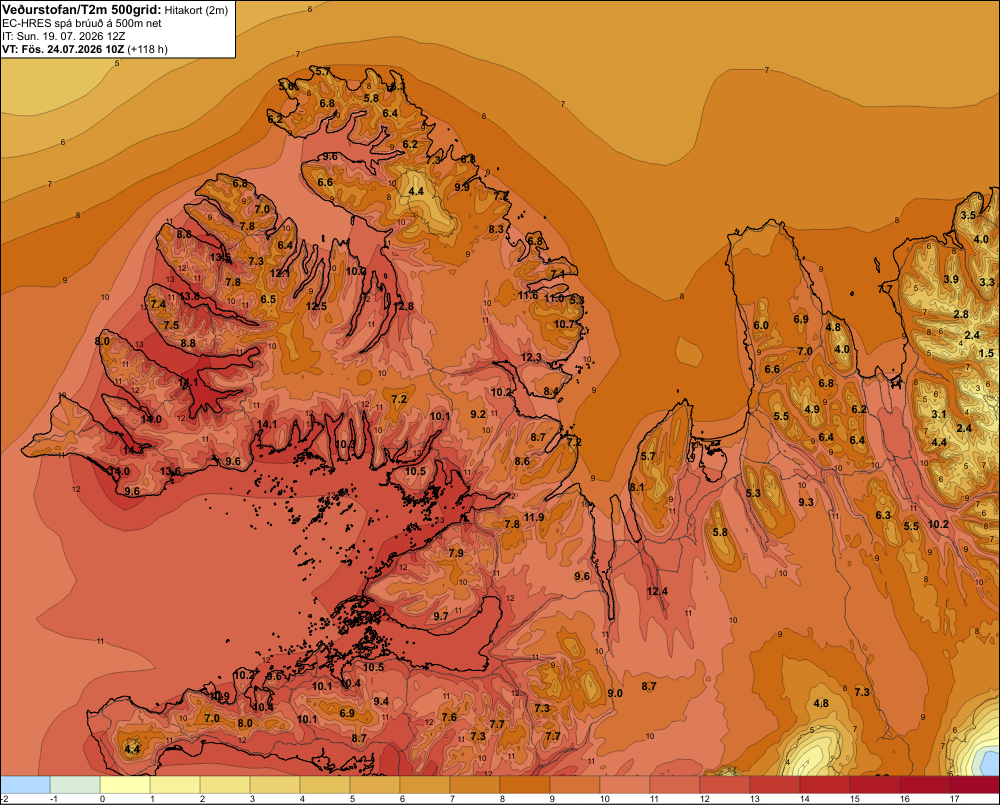Click the 4.9 temperature value
Viewport: 1000px width, 805px height.
point(812,409)
